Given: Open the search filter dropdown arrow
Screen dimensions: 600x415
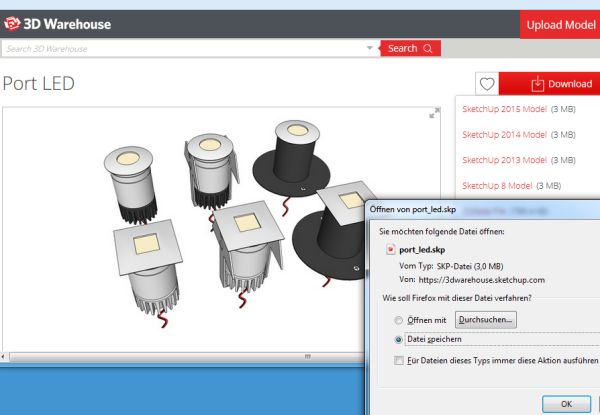Looking at the screenshot, I should click(370, 48).
